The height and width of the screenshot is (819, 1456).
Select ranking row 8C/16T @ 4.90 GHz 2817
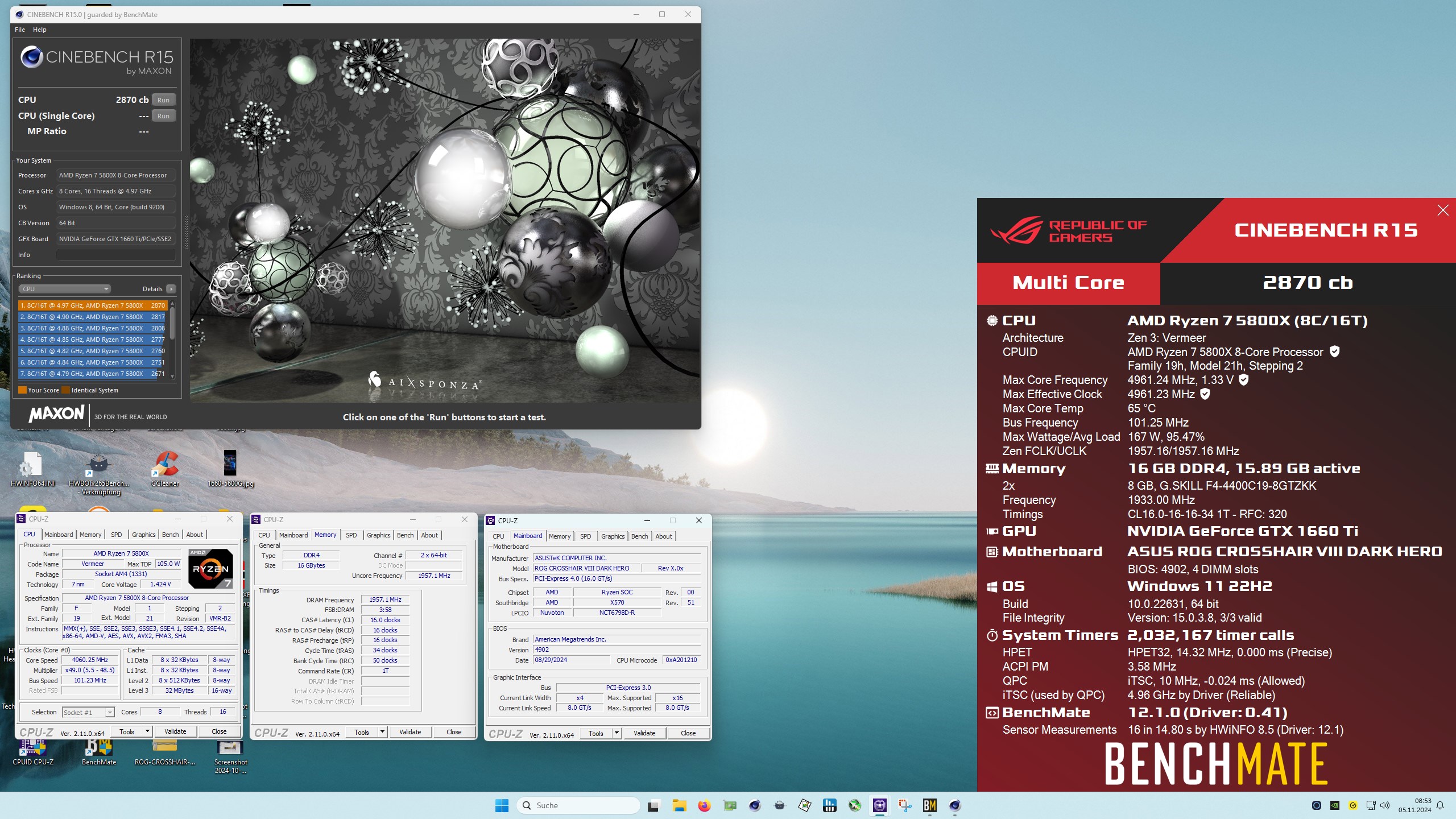click(93, 317)
